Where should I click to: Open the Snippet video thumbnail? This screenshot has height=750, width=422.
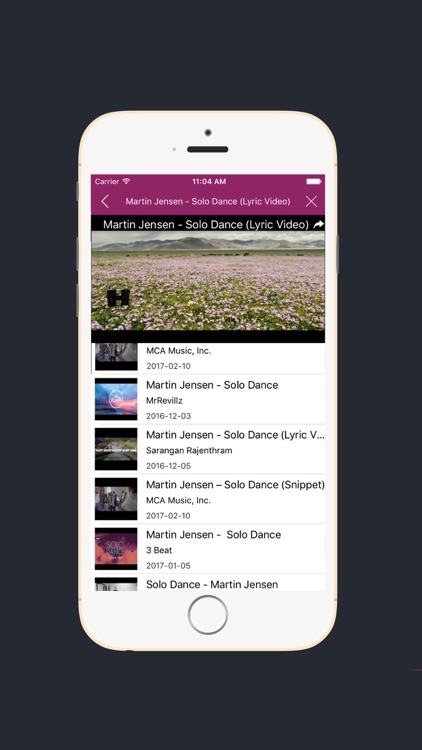pyautogui.click(x=116, y=499)
